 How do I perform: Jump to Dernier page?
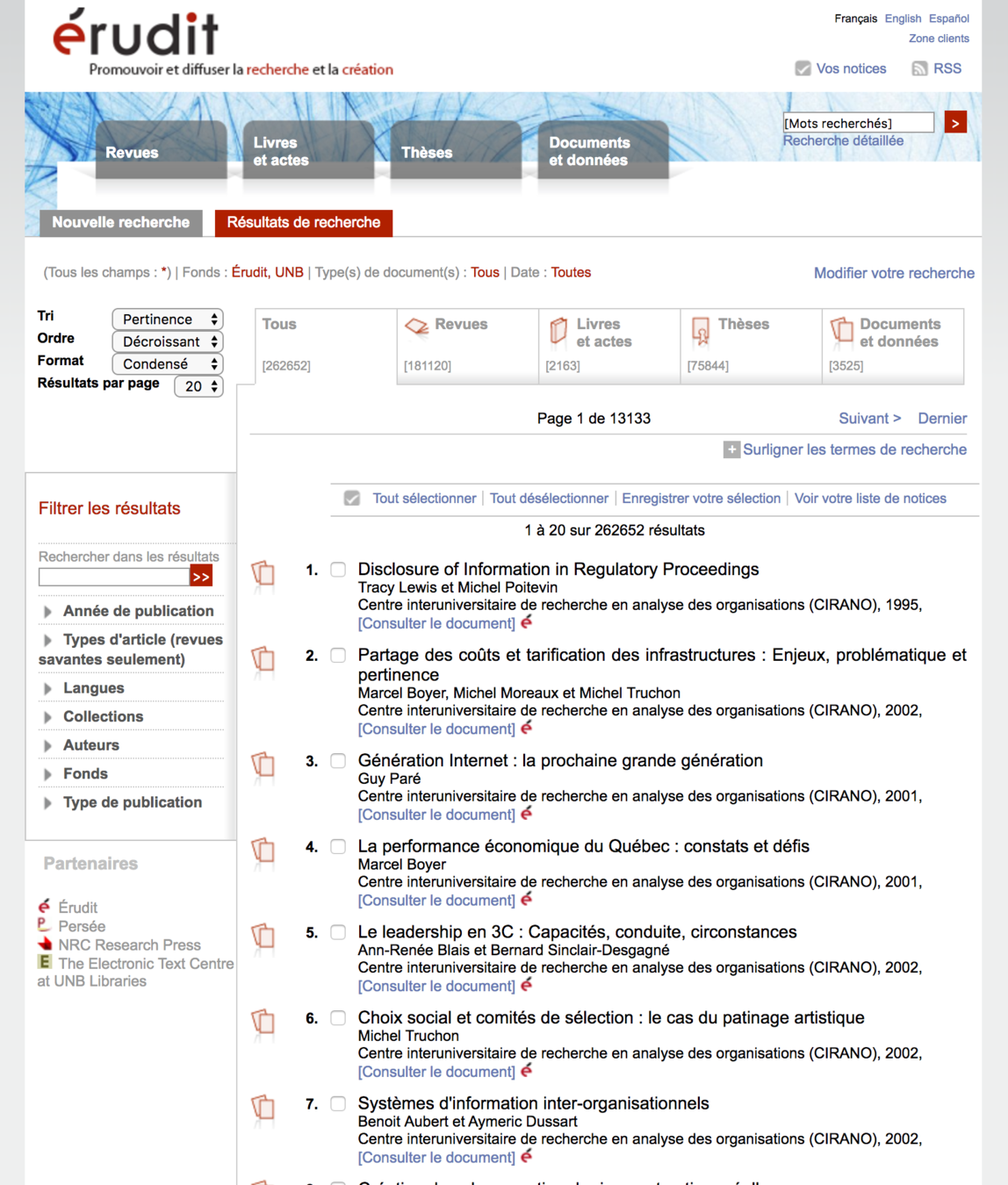(942, 419)
